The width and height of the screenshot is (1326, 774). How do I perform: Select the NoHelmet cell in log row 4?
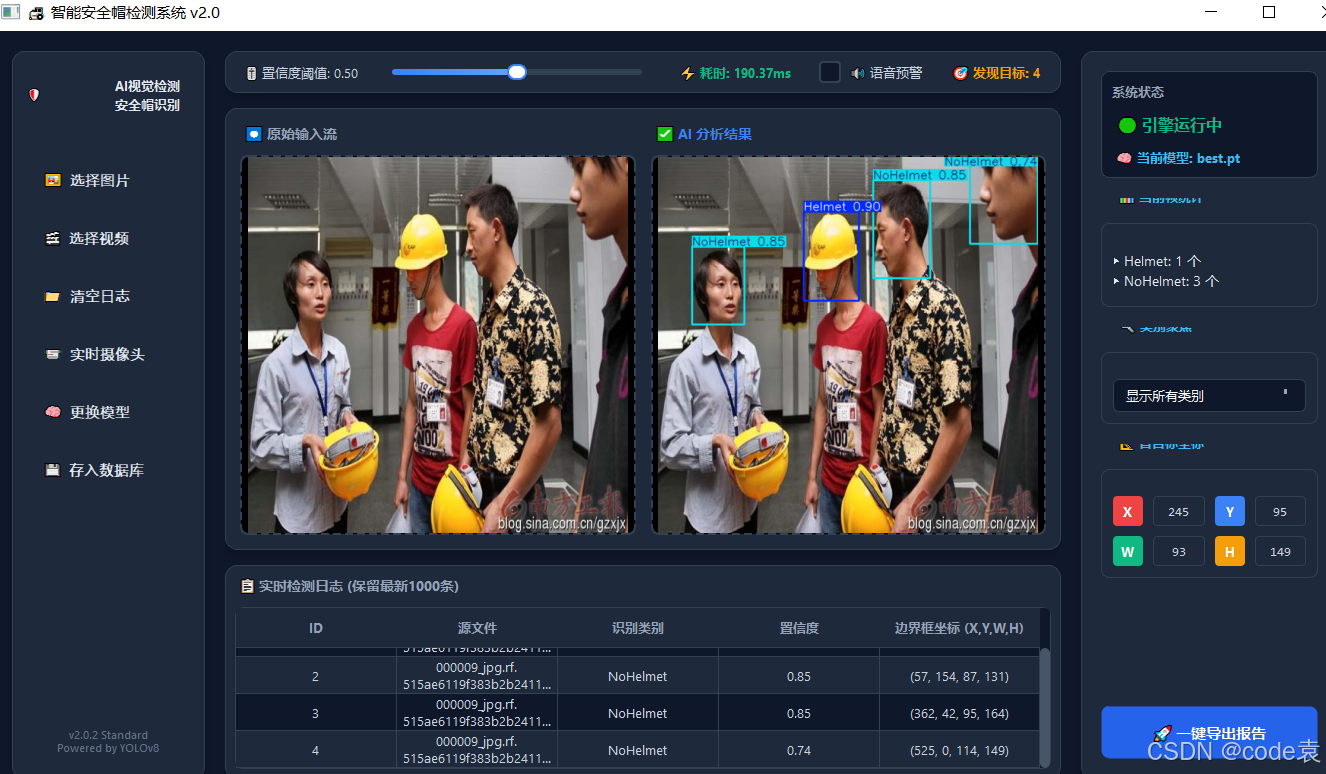(x=638, y=750)
